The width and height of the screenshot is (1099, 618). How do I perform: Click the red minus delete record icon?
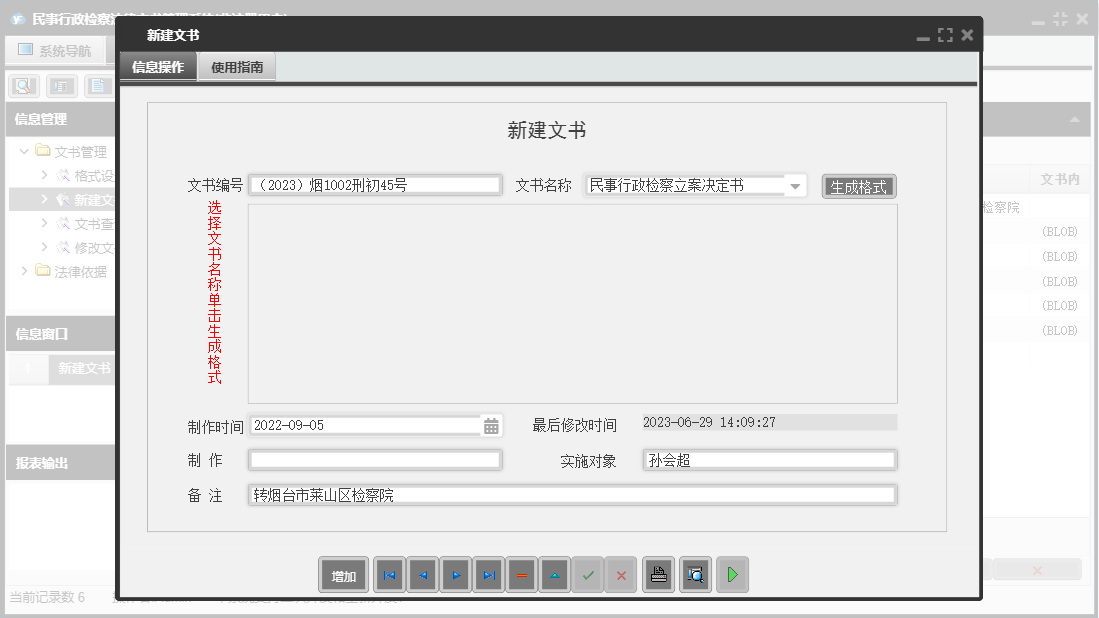point(521,574)
